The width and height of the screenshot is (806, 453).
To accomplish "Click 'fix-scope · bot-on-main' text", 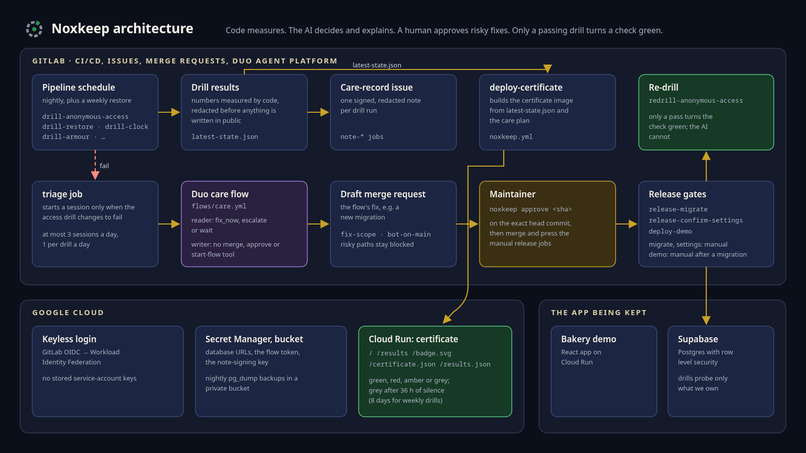I will [x=386, y=234].
